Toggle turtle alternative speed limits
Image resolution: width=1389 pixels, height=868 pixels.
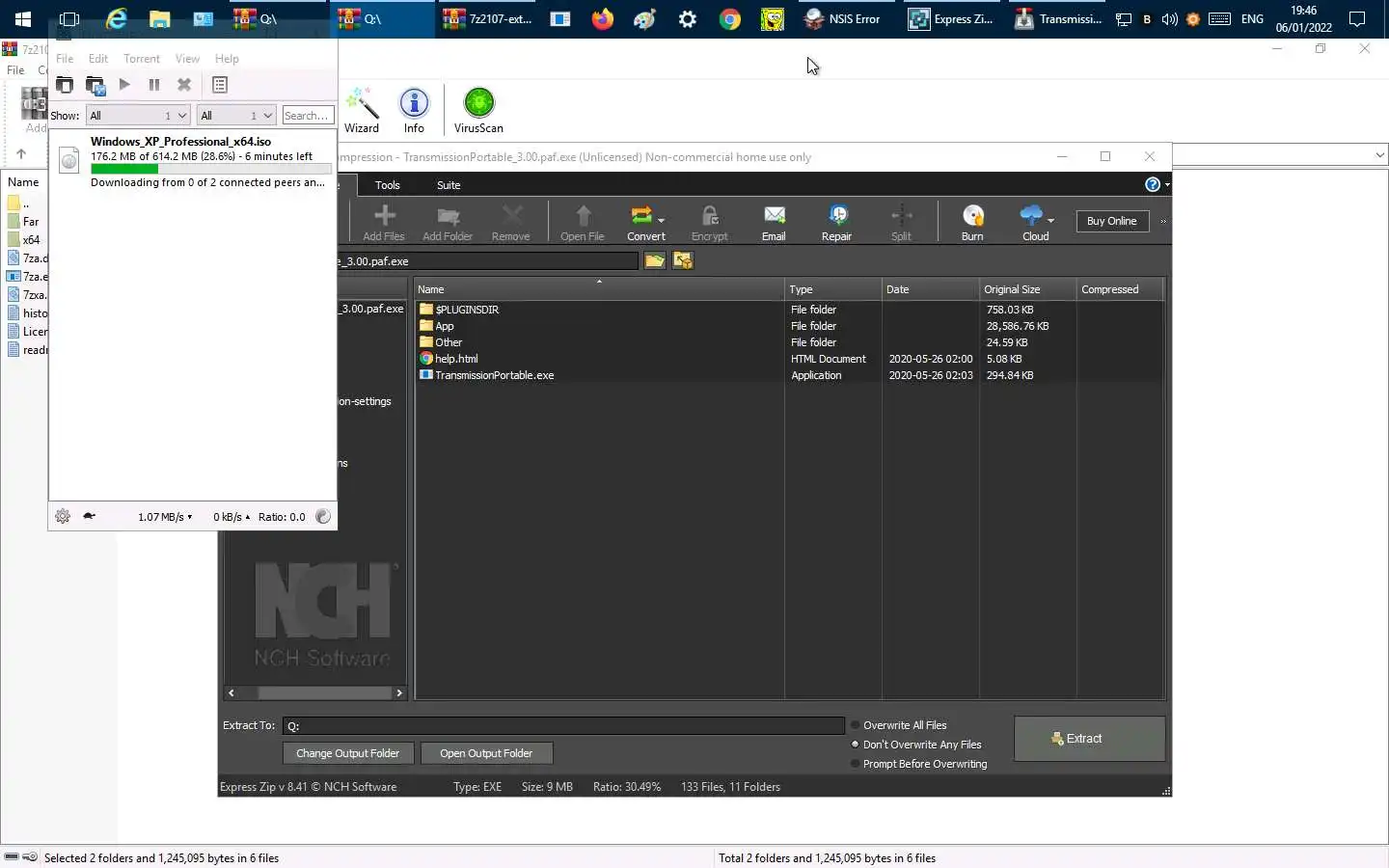(x=90, y=516)
